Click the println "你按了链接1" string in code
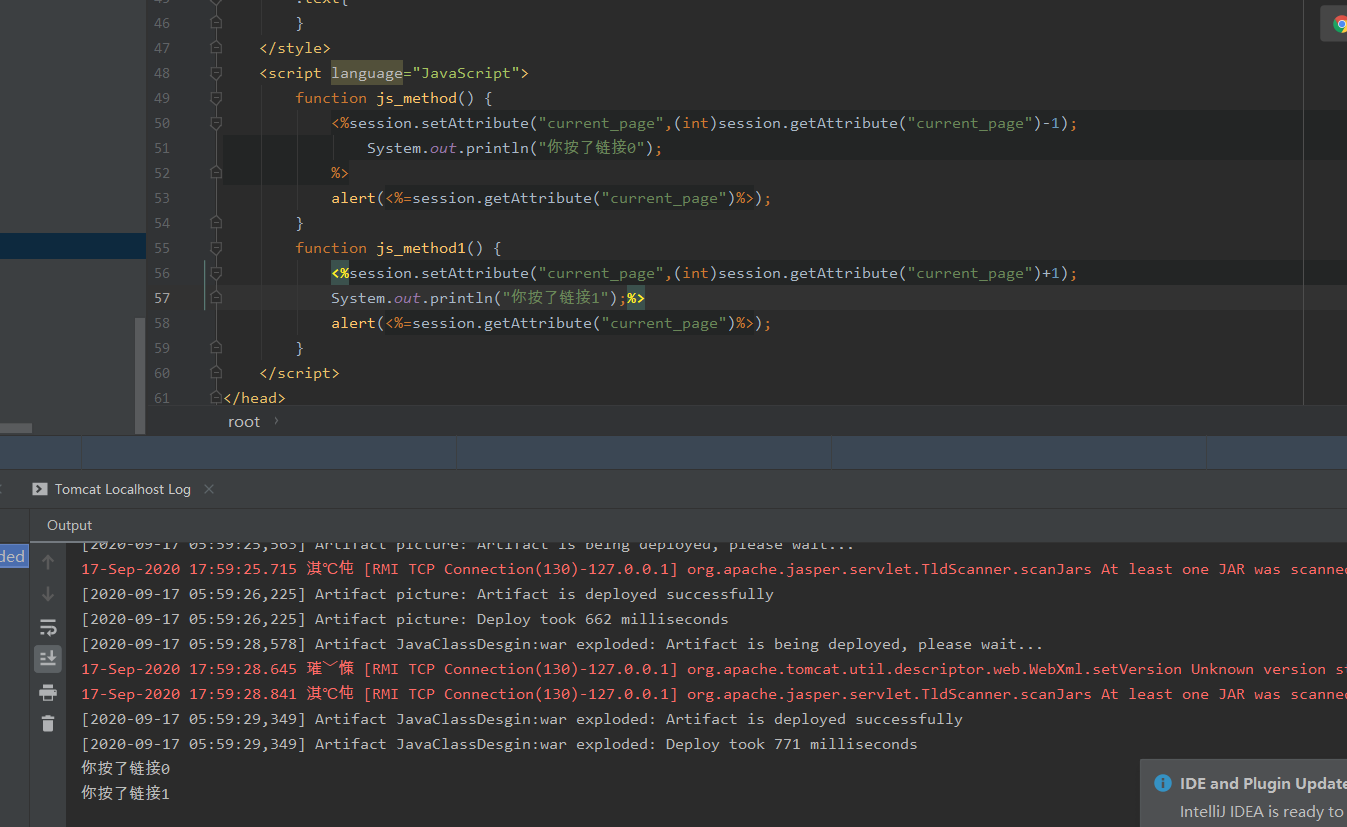The height and width of the screenshot is (827, 1347). (x=555, y=298)
